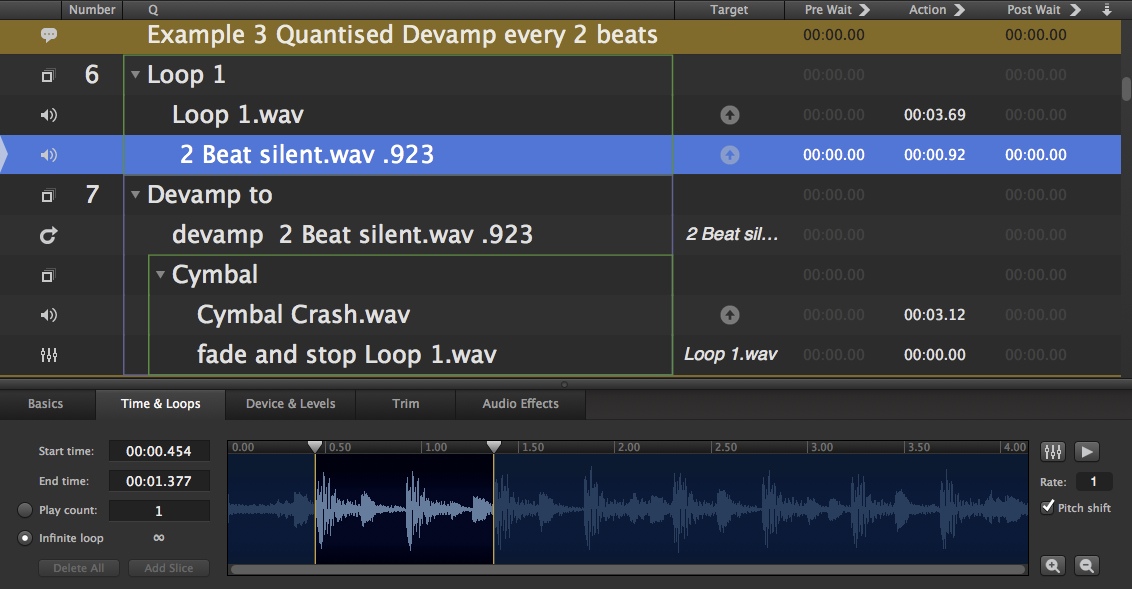Screen dimensions: 1132x589
Task: Select the Play count radio button
Action: [x=25, y=510]
